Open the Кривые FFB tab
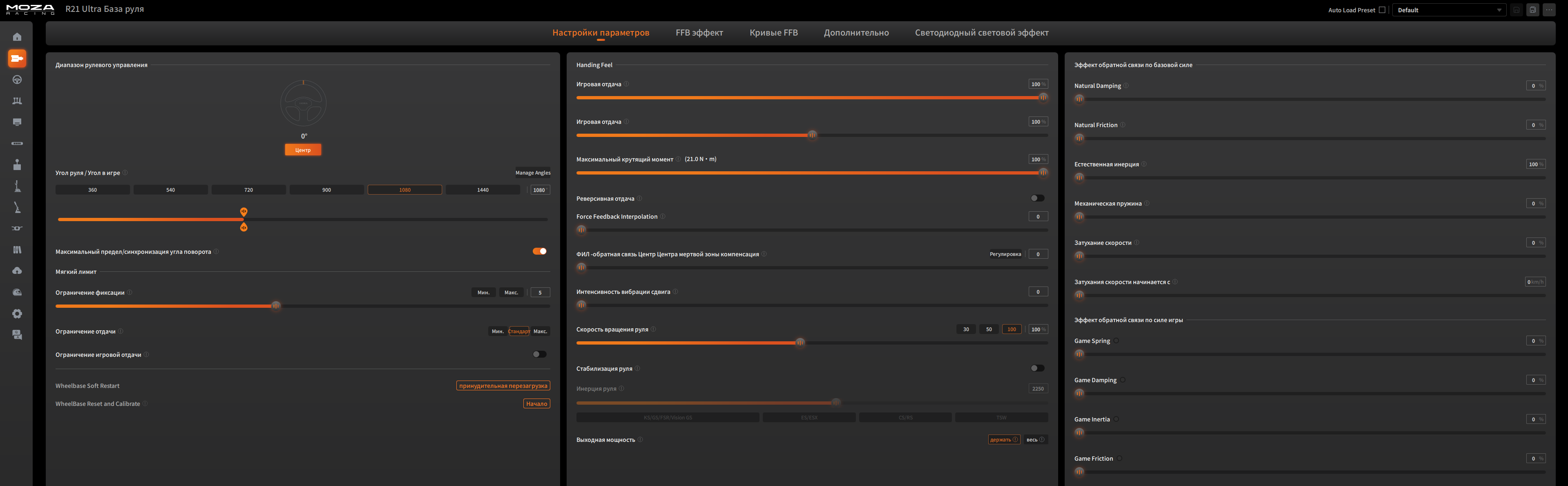Viewport: 1568px width, 486px height. (773, 33)
